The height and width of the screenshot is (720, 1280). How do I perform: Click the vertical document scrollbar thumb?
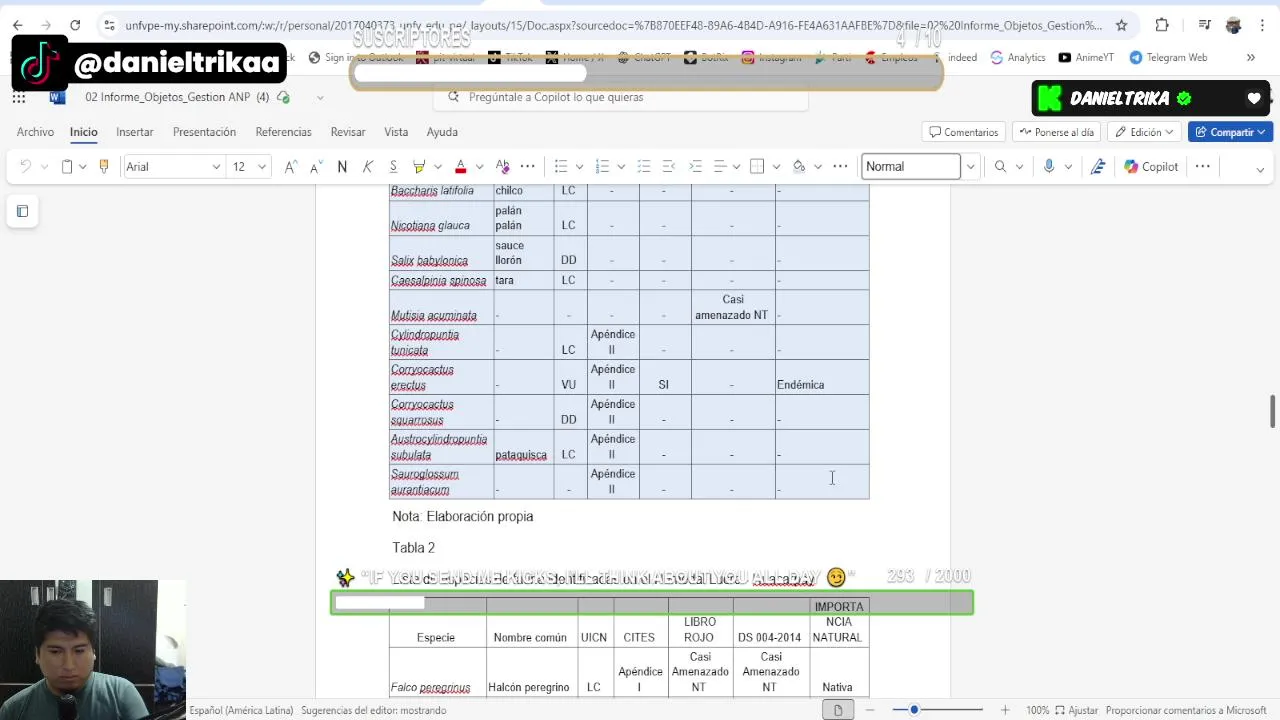(1273, 412)
